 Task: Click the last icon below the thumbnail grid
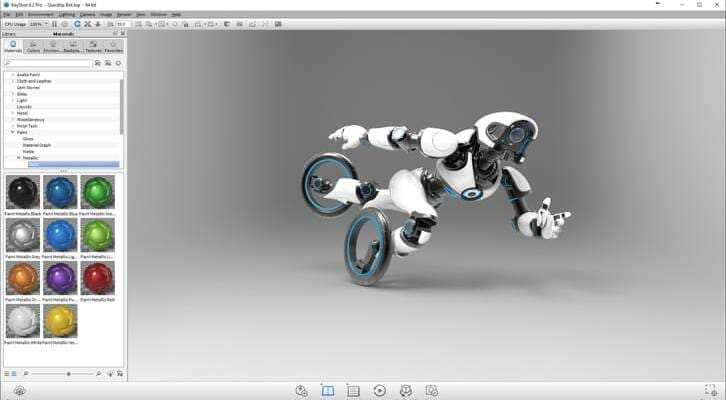pyautogui.click(x=120, y=374)
